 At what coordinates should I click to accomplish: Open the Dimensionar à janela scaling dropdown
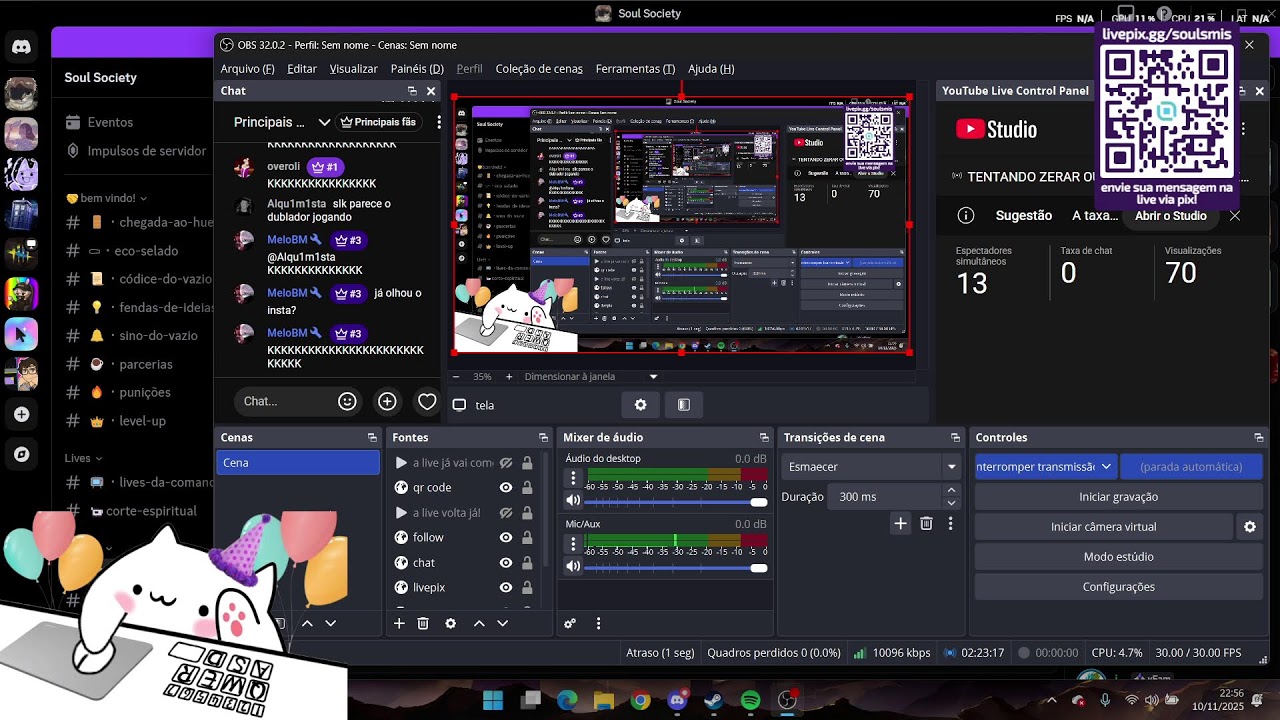pyautogui.click(x=653, y=377)
